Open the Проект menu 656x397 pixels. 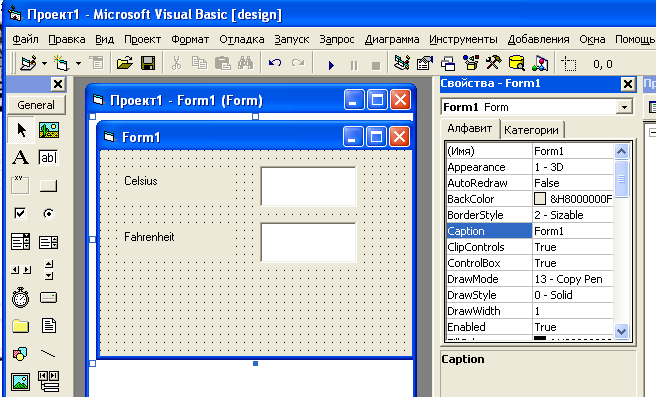click(142, 39)
